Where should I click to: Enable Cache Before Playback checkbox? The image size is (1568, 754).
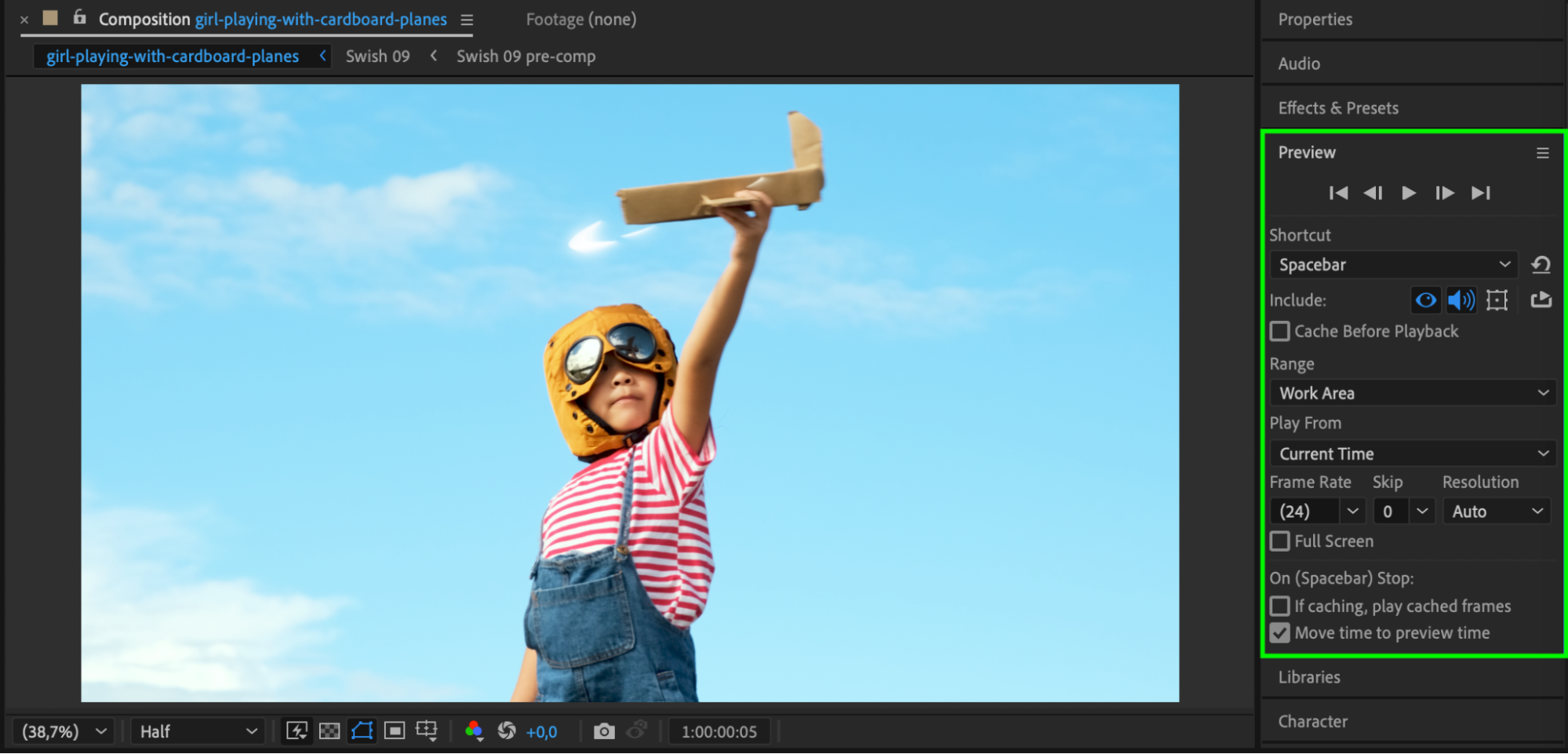[1280, 332]
